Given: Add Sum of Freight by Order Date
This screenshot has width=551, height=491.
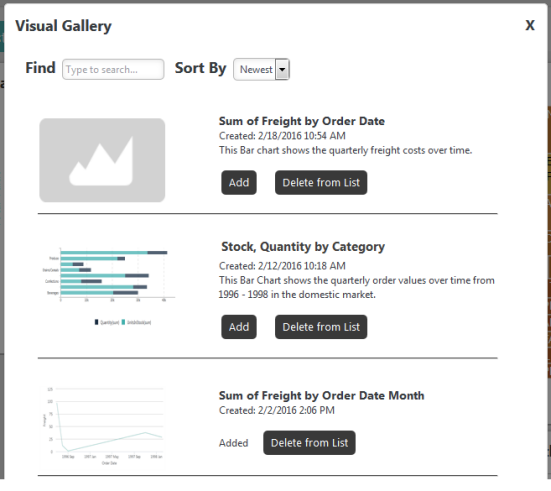Looking at the screenshot, I should click(x=239, y=182).
